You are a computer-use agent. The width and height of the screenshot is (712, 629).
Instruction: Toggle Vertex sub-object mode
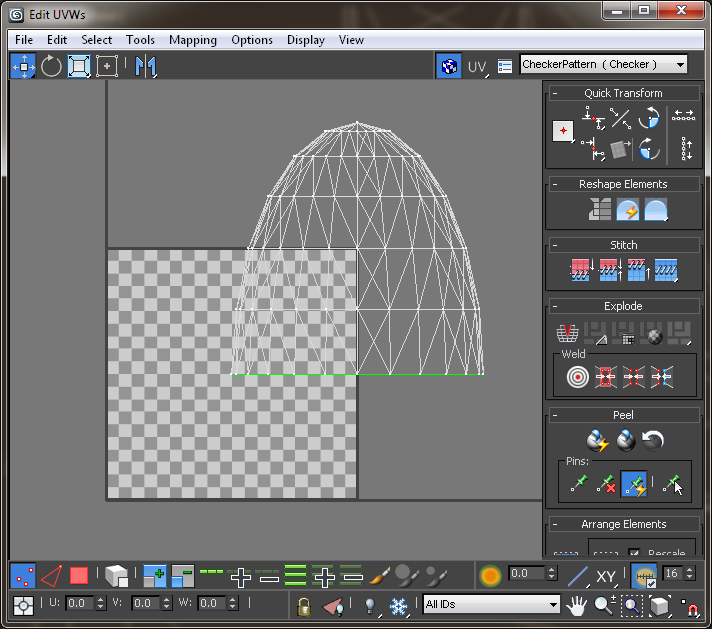click(x=23, y=576)
